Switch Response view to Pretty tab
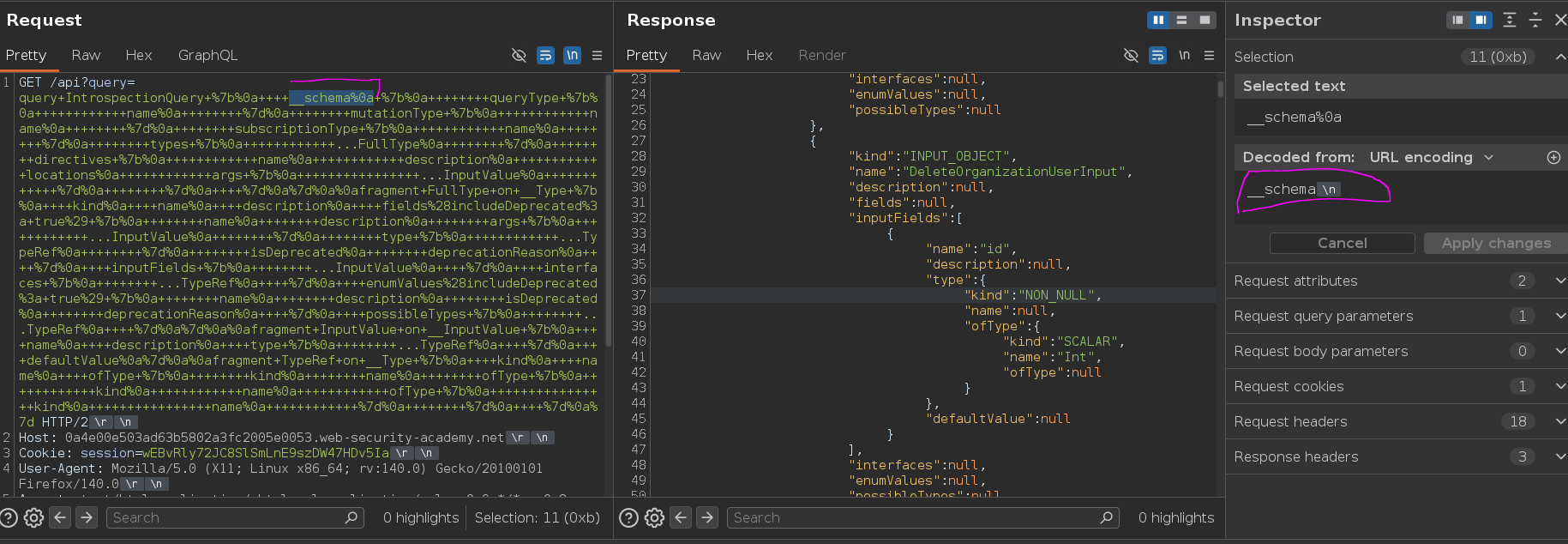Screen dimensions: 1568x544 646,55
